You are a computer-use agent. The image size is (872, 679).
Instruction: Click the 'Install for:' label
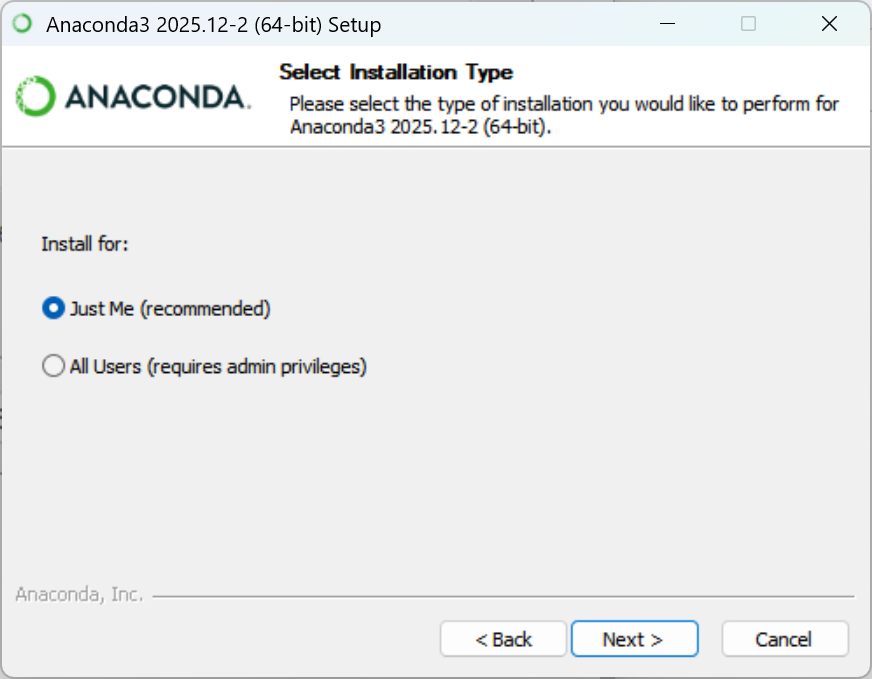click(85, 244)
